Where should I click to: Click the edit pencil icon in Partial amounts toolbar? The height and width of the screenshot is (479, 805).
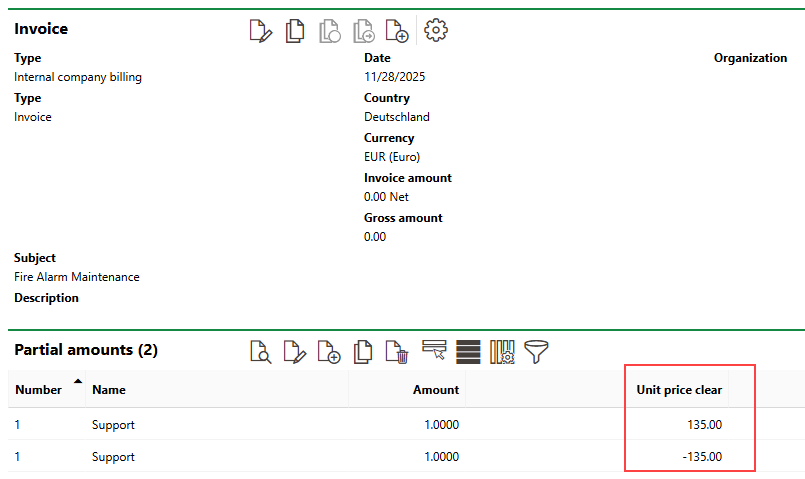(295, 352)
